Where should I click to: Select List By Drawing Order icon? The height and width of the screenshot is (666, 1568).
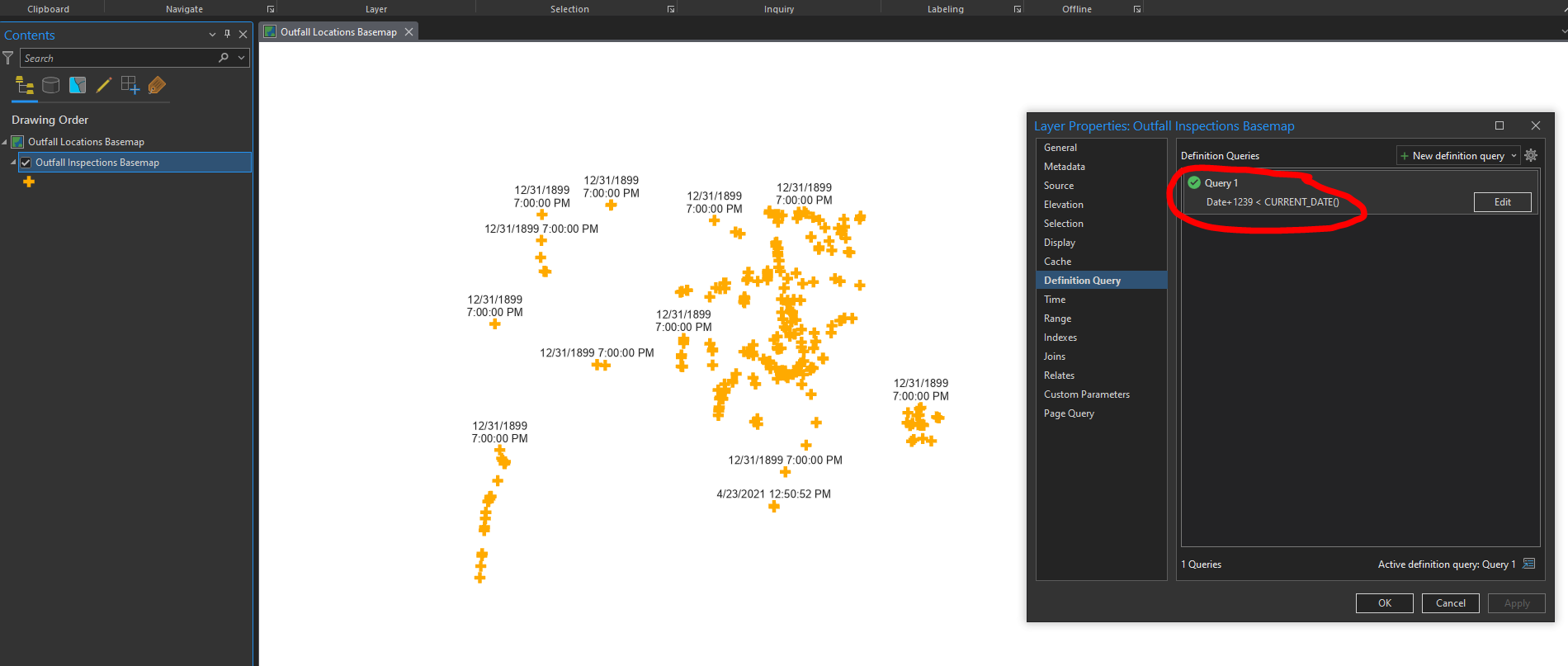pos(25,85)
